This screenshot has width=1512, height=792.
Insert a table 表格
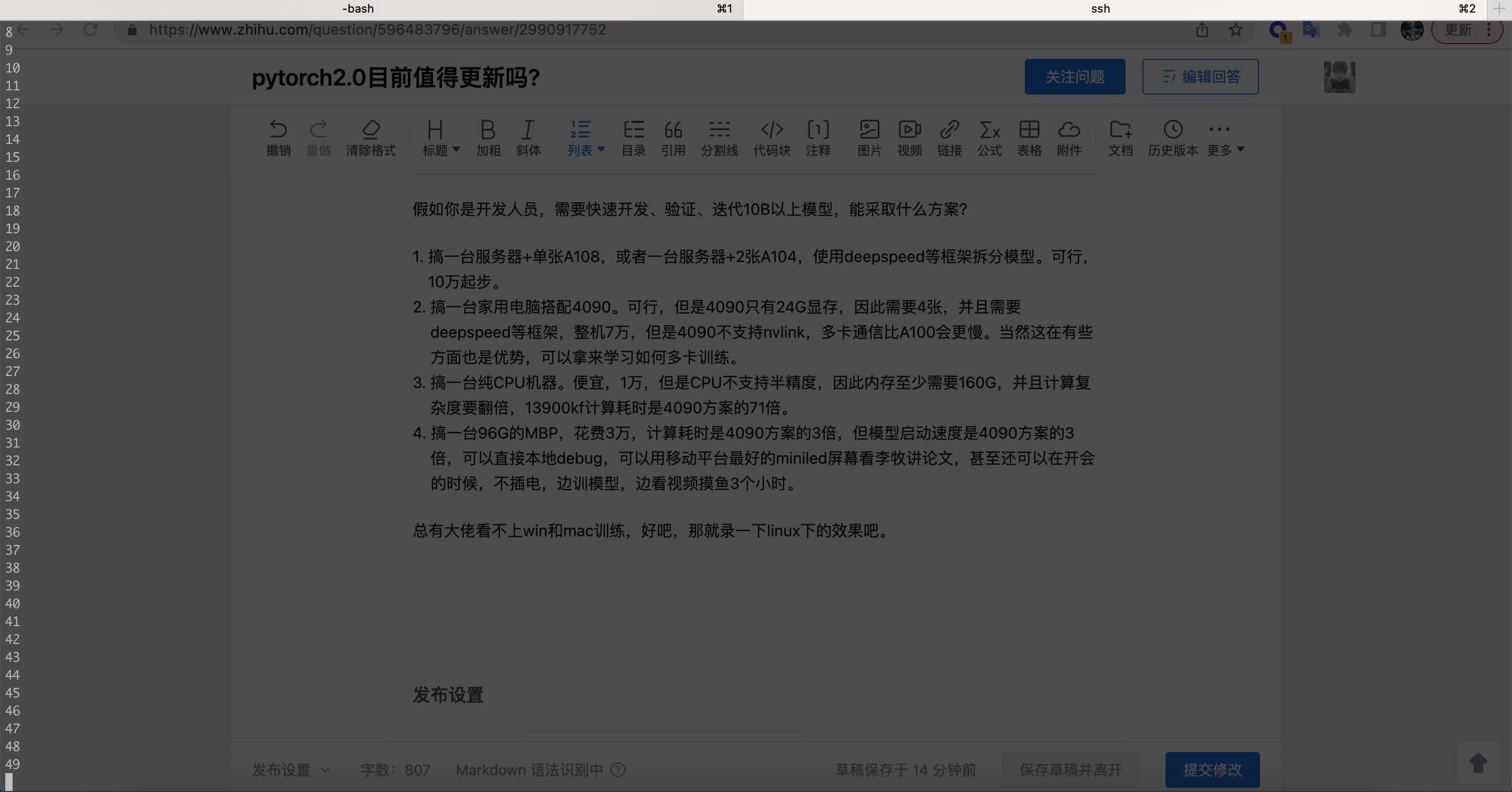[x=1029, y=138]
